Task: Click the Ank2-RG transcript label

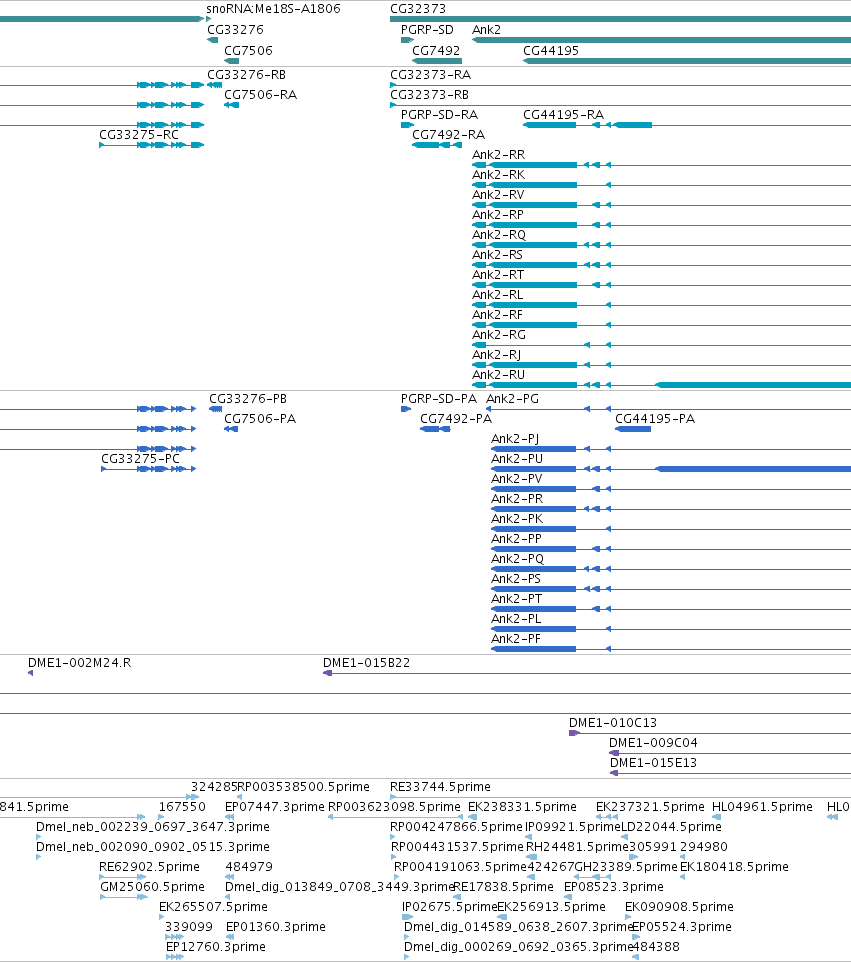Action: [499, 335]
